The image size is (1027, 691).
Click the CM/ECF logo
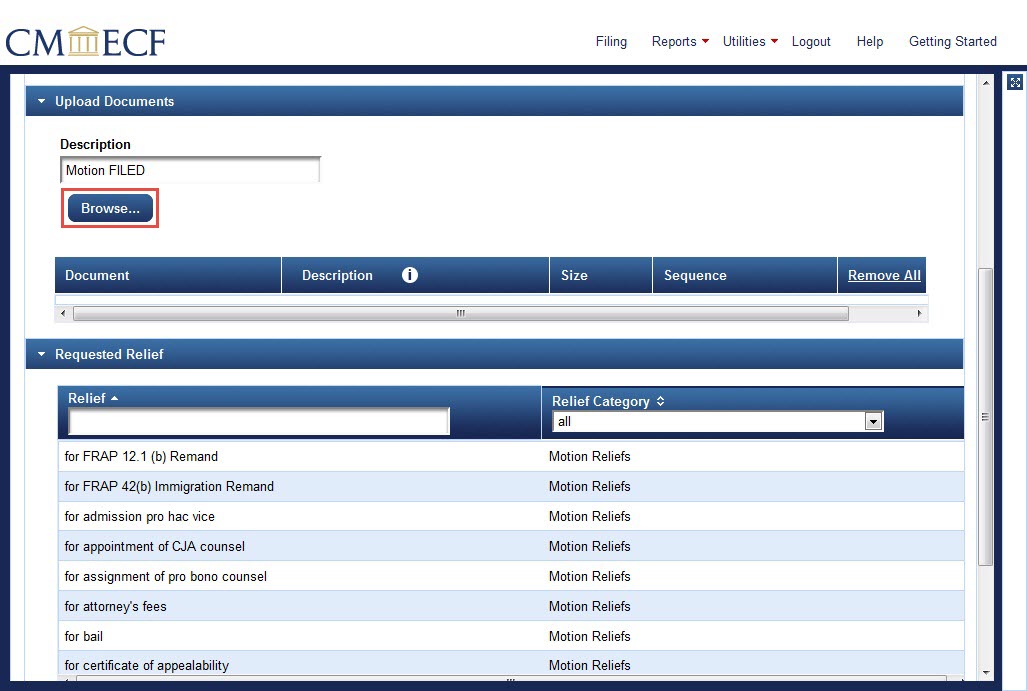[x=85, y=42]
